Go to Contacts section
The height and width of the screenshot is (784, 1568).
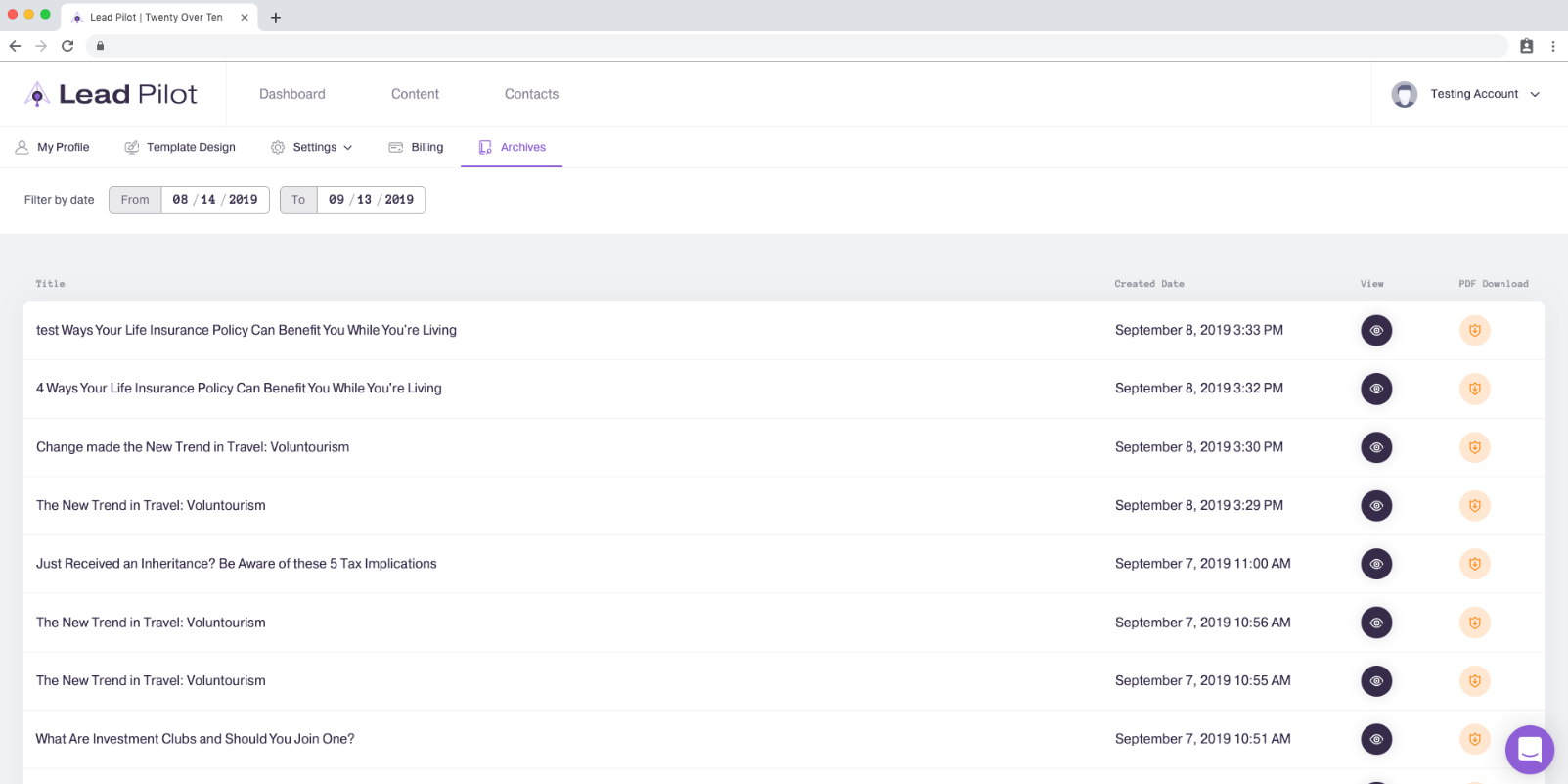pos(531,94)
